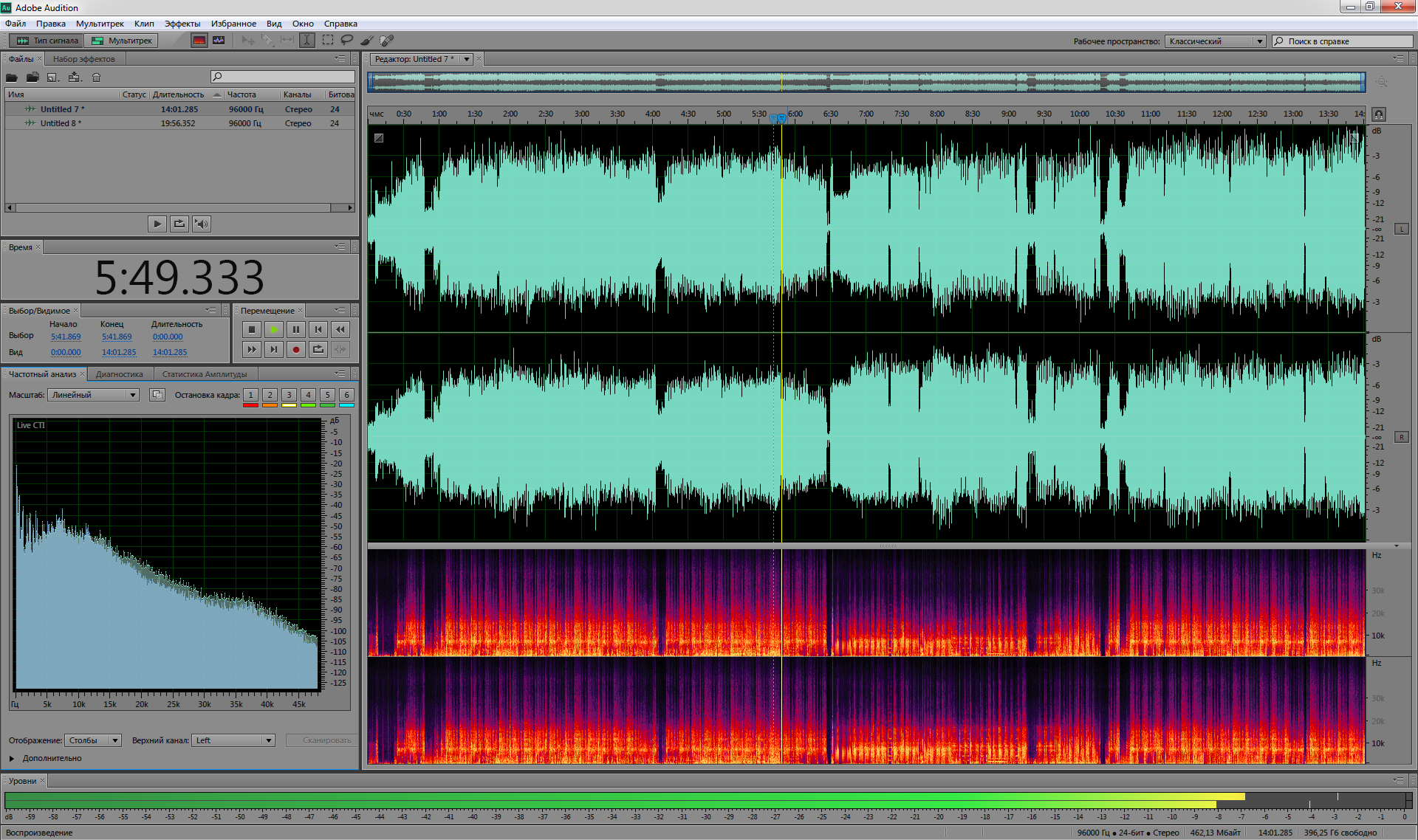This screenshot has height=840, width=1418.
Task: Expand the Дополнительно section
Action: (13, 759)
